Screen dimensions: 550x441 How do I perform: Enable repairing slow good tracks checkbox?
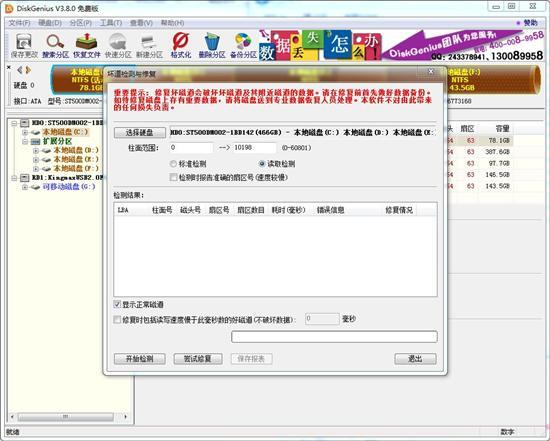117,319
